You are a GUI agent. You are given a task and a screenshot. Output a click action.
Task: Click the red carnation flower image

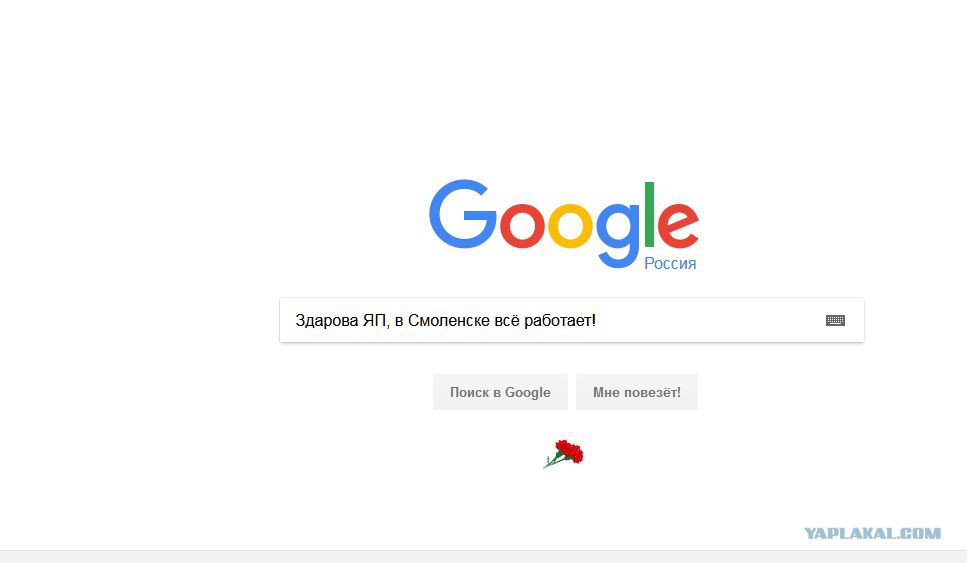pos(564,454)
